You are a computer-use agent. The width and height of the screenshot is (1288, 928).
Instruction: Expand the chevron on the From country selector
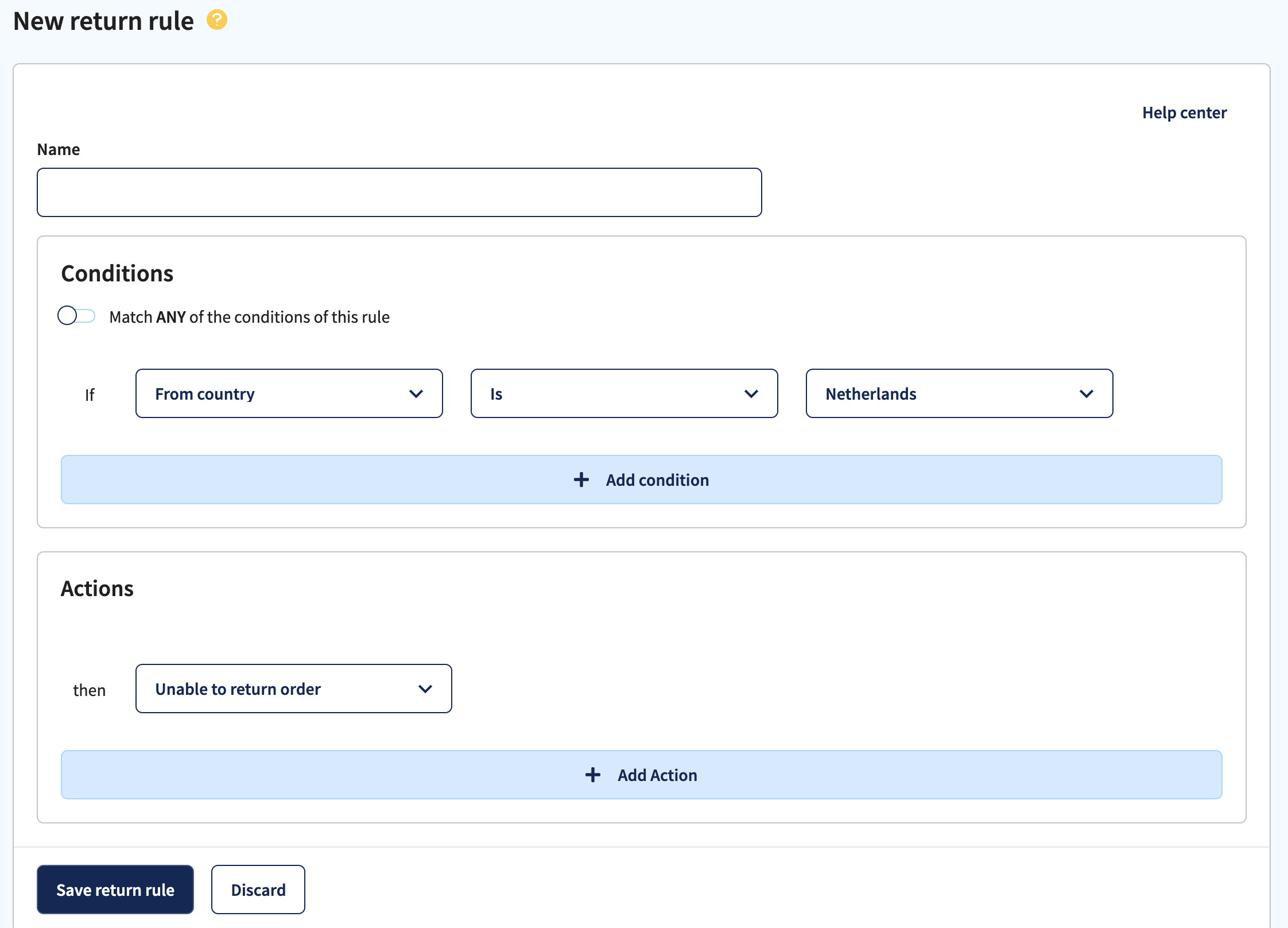pos(417,393)
